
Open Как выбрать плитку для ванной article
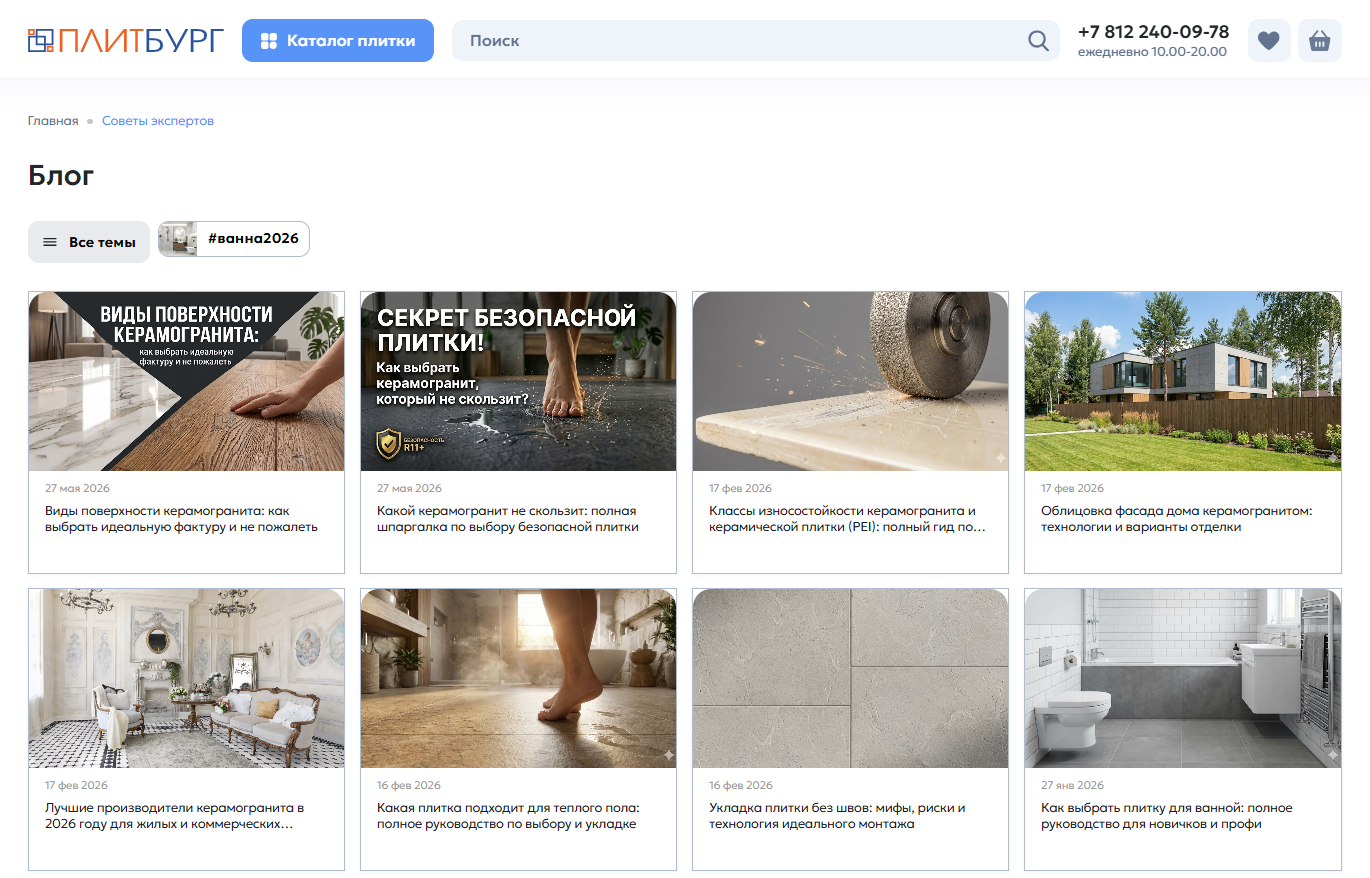point(1182,729)
